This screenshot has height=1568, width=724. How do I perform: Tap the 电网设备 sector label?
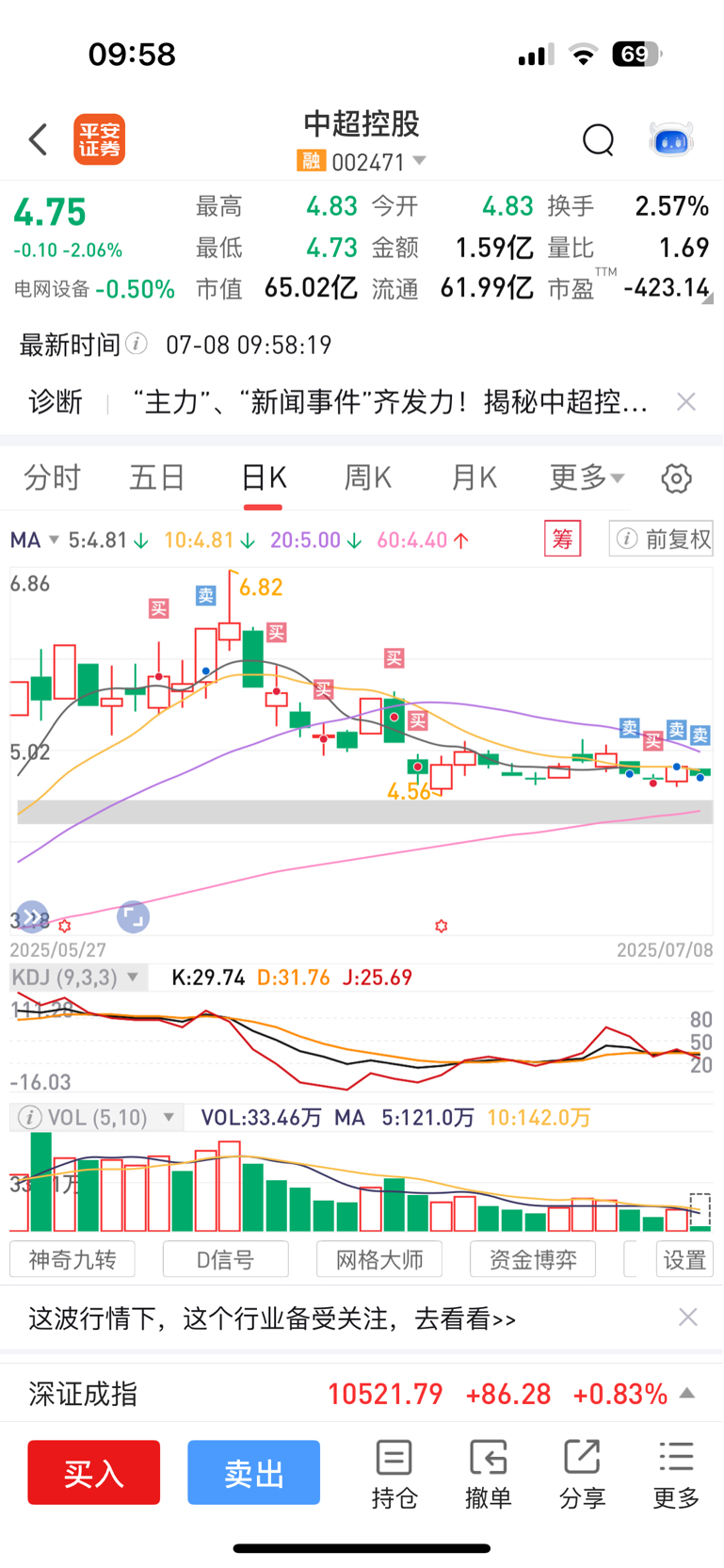point(52,289)
